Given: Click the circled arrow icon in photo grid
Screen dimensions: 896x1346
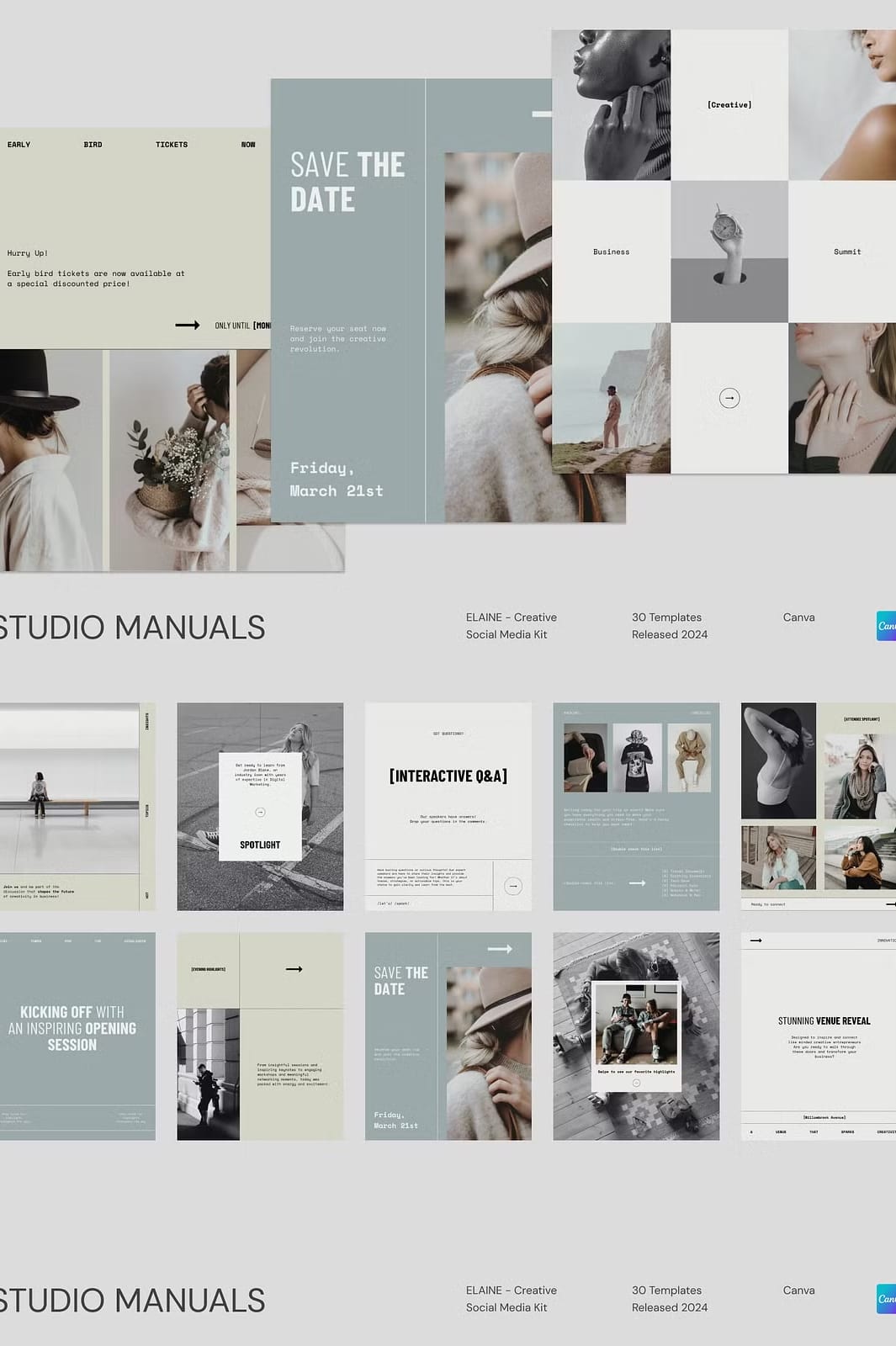Looking at the screenshot, I should [x=729, y=398].
